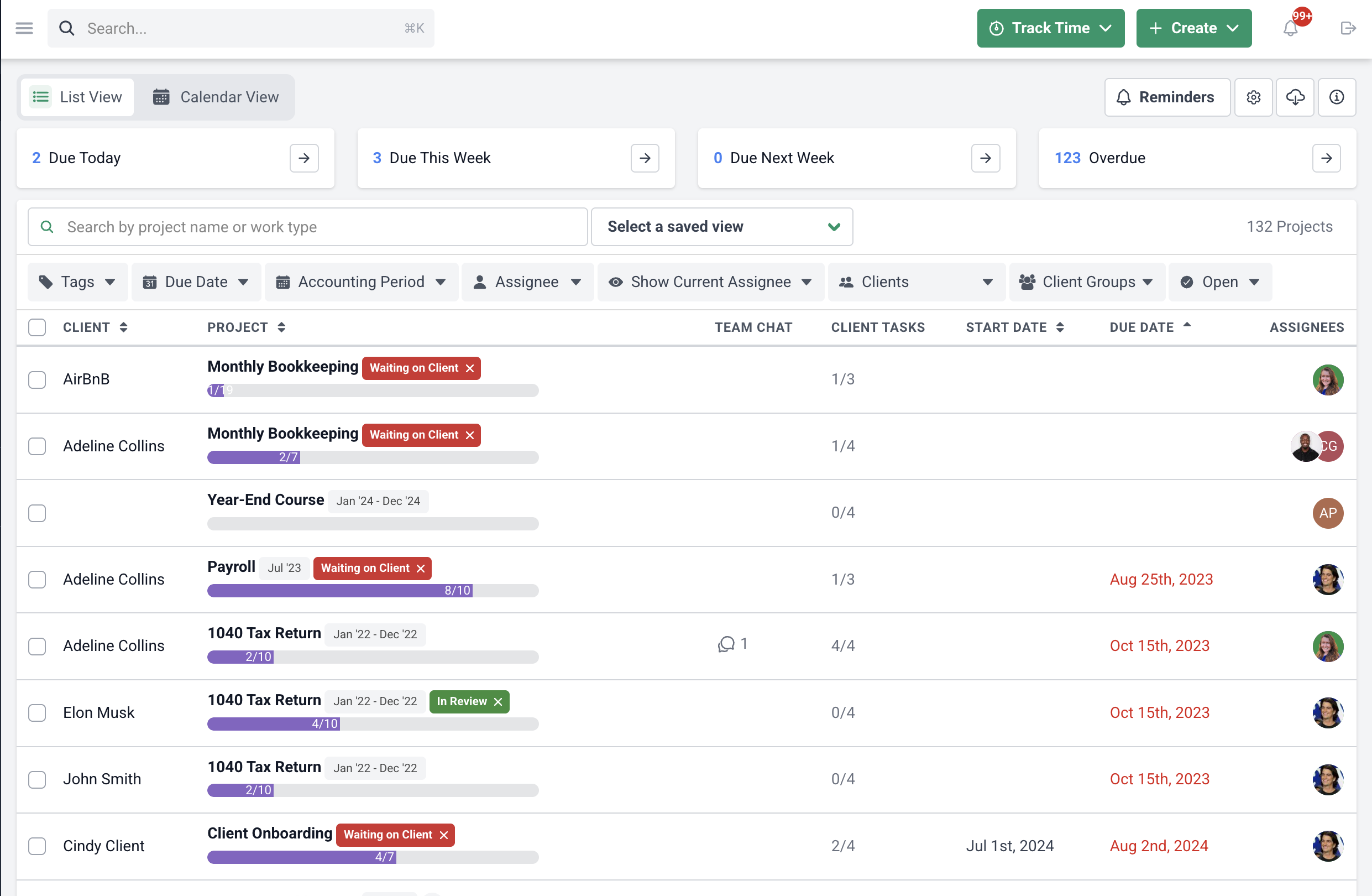Click the Reminders button

pos(1167,97)
